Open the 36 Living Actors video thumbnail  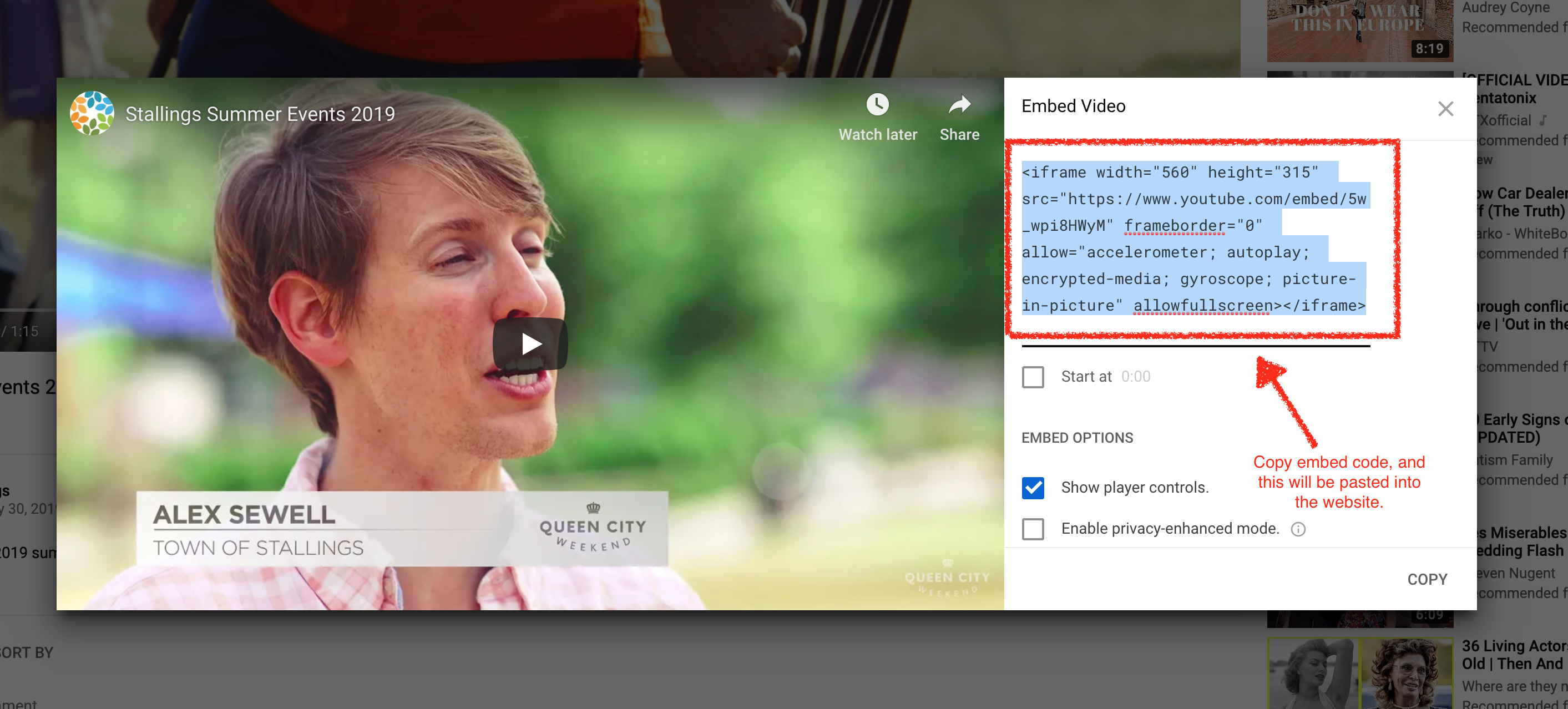(x=1359, y=672)
